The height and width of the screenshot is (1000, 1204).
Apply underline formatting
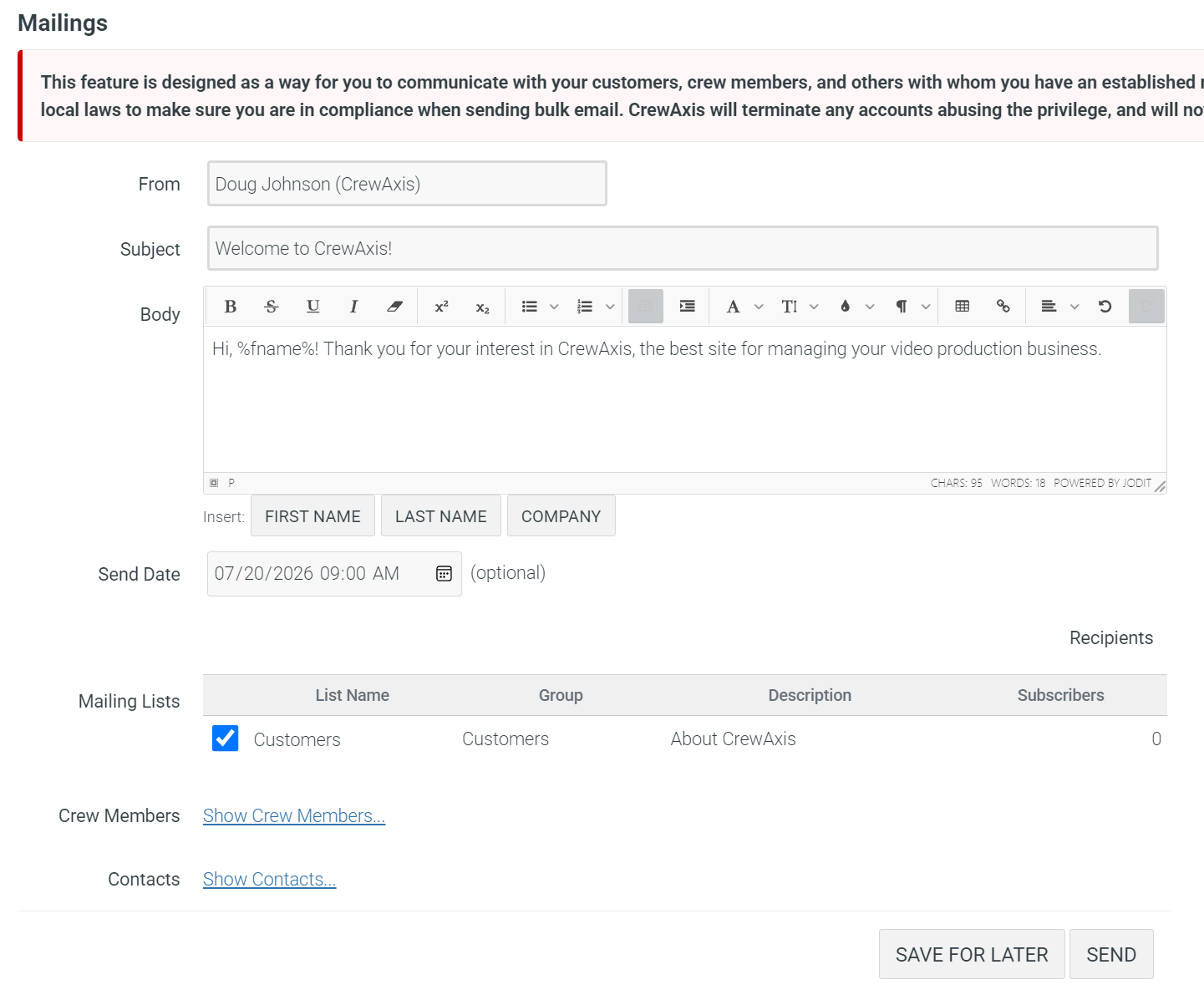coord(312,307)
